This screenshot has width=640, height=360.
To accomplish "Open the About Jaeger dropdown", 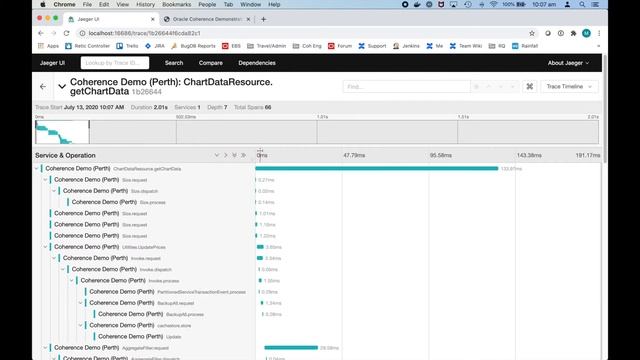I will click(568, 63).
